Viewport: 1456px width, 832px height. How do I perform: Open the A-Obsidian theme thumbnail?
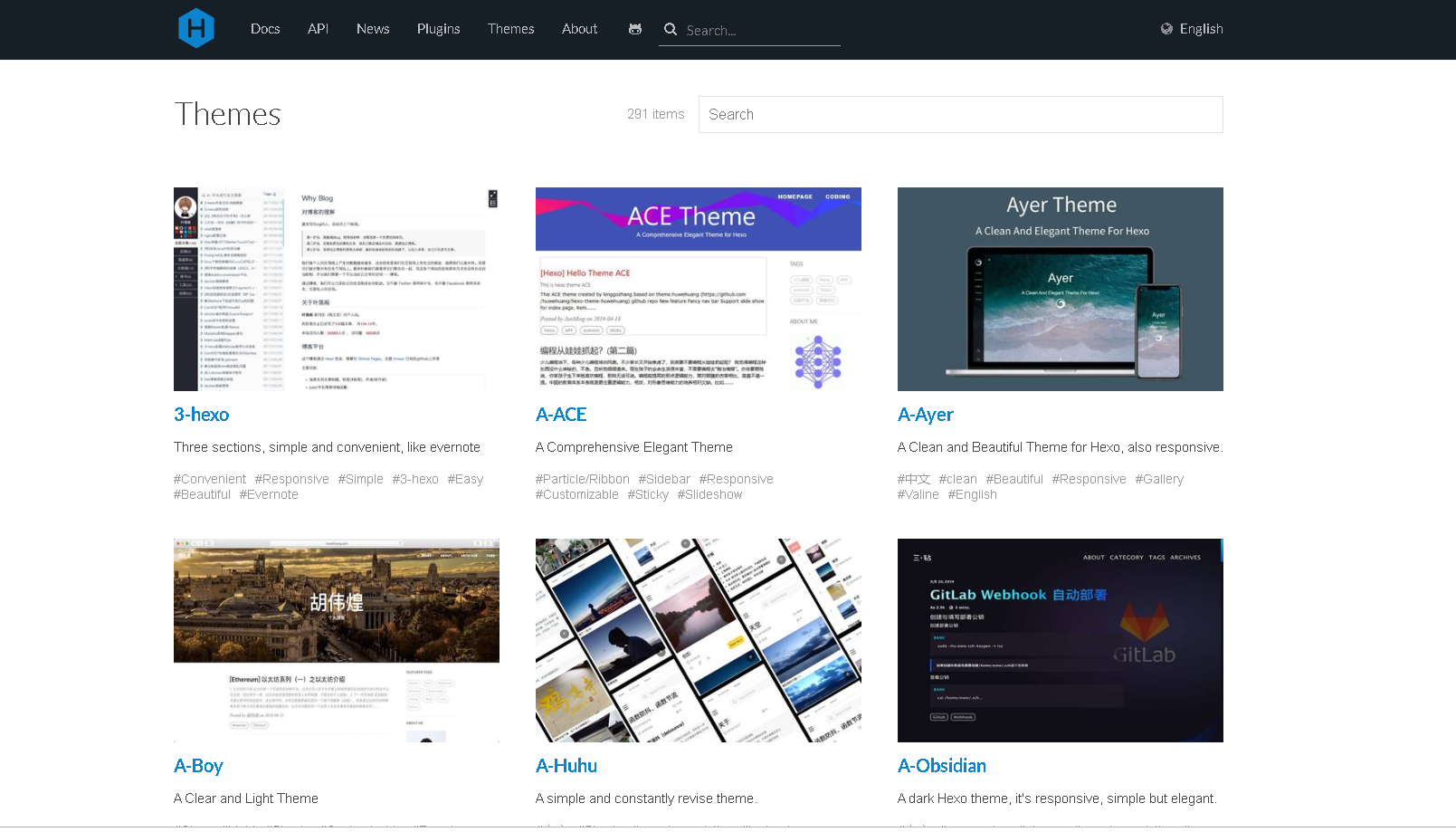click(x=1061, y=640)
